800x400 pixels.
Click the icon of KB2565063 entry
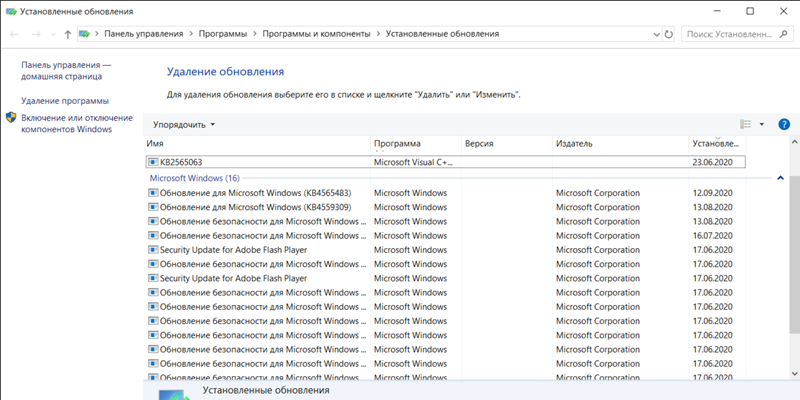[x=153, y=162]
